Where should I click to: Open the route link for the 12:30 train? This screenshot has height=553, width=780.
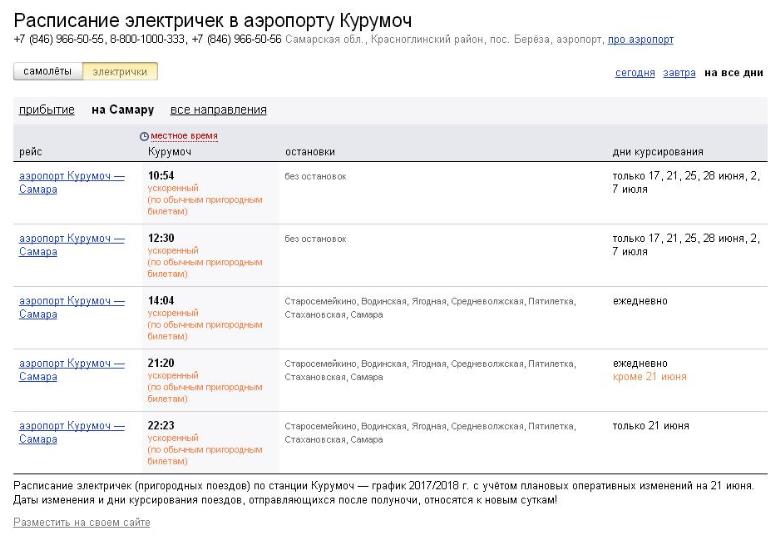coord(71,244)
